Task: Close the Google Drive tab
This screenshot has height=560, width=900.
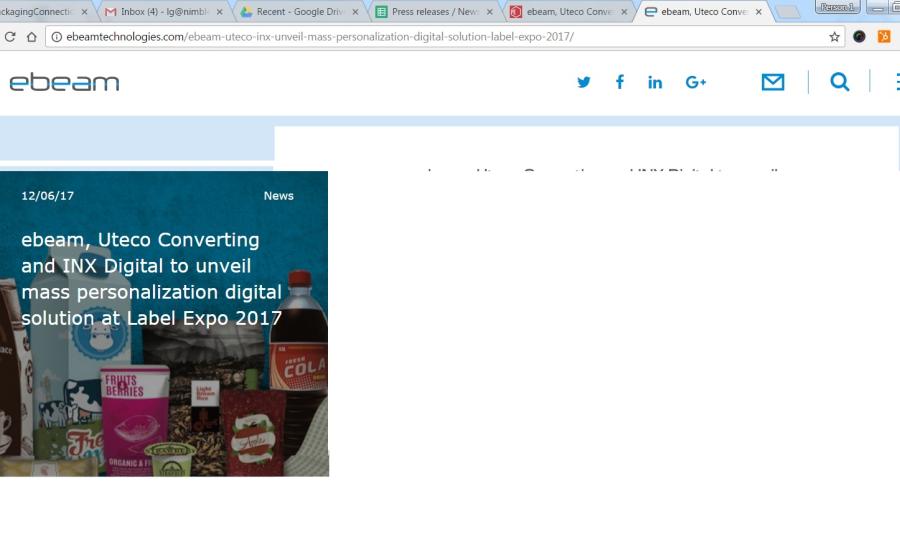Action: pyautogui.click(x=355, y=11)
